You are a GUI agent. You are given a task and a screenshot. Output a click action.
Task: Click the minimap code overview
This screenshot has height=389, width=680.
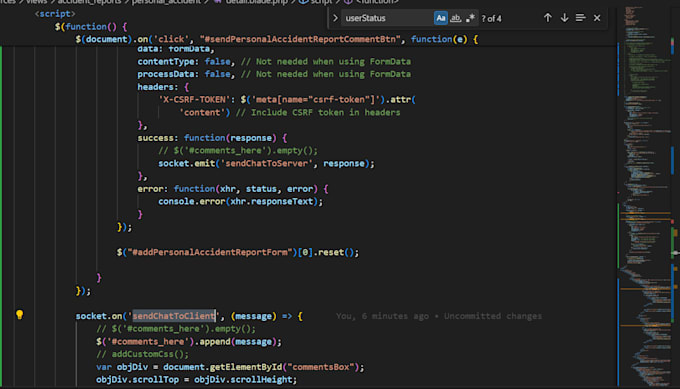pos(646,195)
